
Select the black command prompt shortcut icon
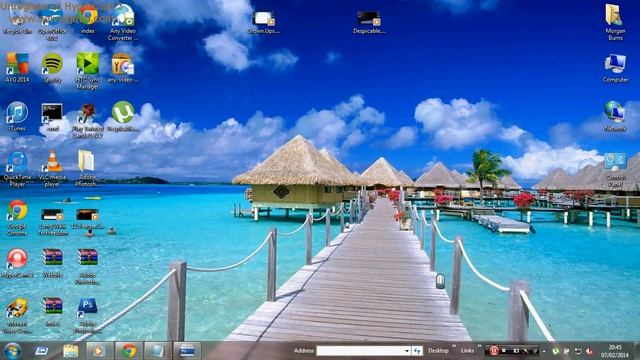click(x=52, y=117)
